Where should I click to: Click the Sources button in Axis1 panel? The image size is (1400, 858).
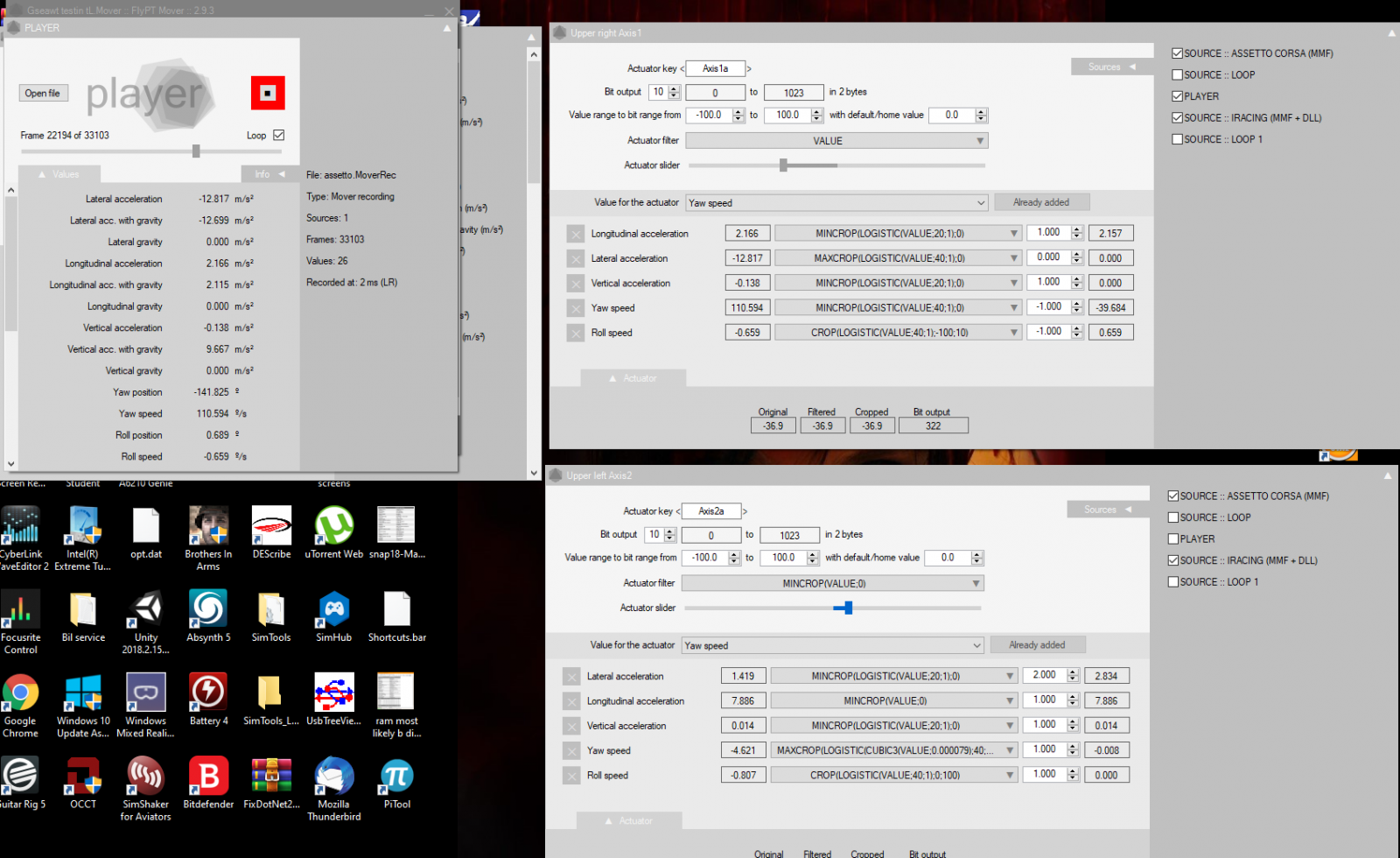click(1111, 67)
